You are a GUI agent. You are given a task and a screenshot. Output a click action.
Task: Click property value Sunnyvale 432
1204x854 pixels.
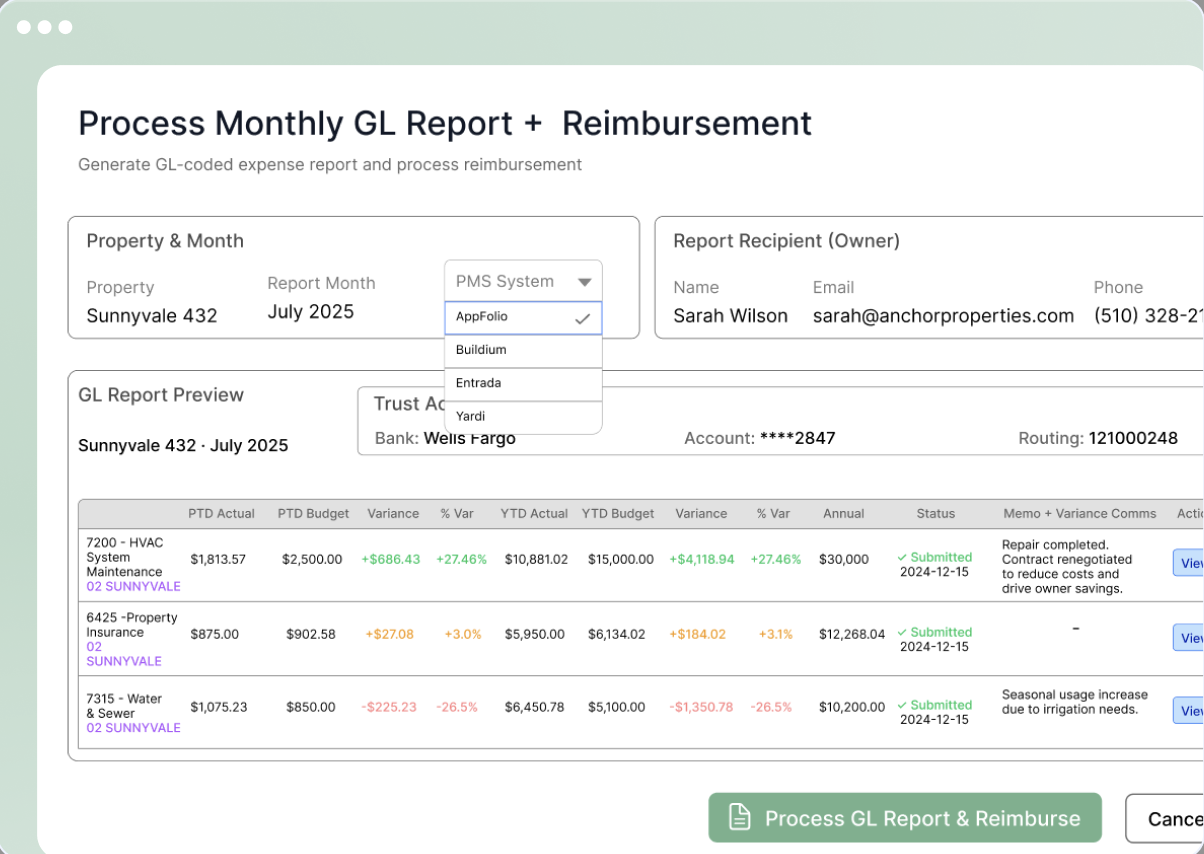[152, 316]
